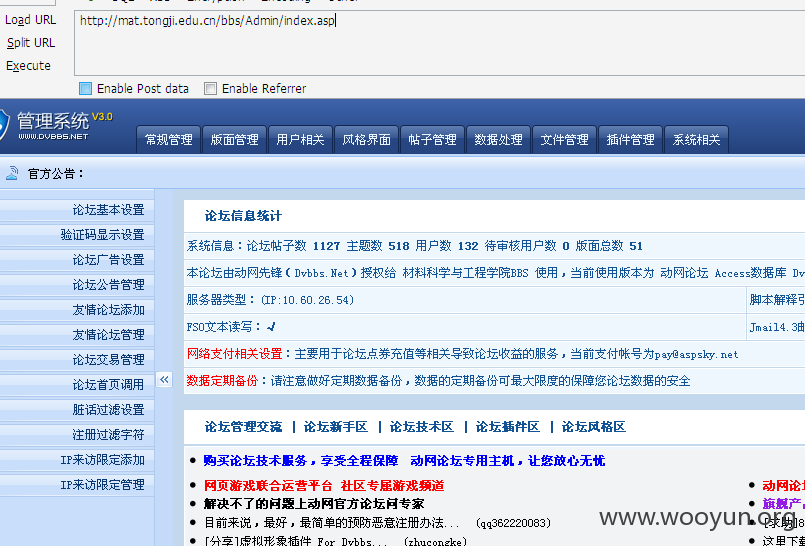The image size is (805, 546).
Task: Open the 插件管理 tab
Action: 630,140
